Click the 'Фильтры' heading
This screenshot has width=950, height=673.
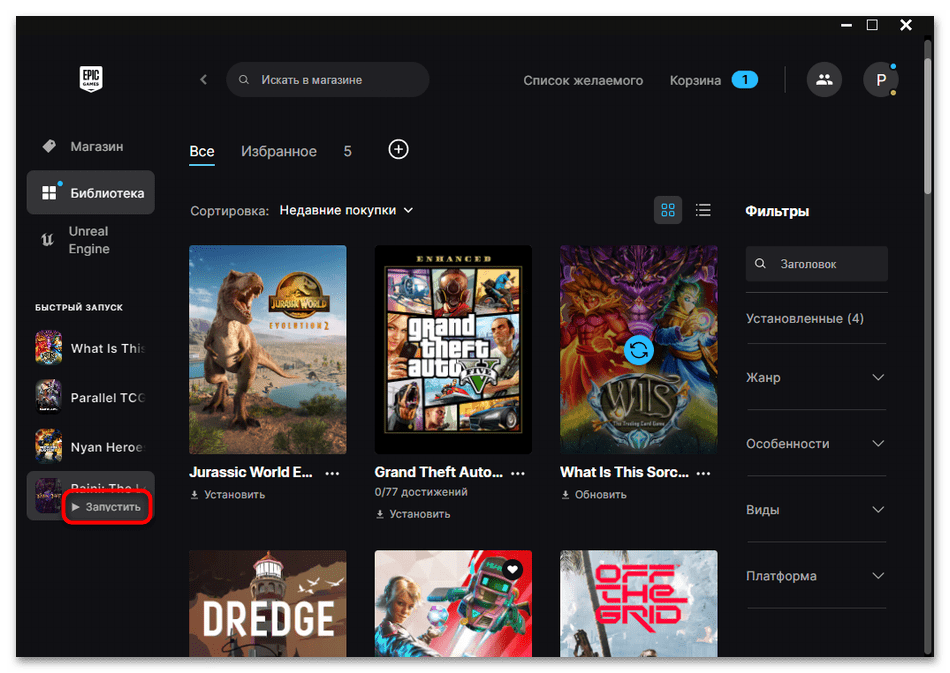pyautogui.click(x=777, y=211)
